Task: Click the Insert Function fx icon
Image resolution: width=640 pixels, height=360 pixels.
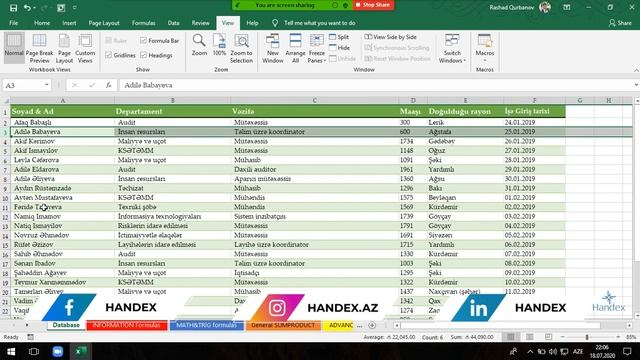Action: tap(108, 85)
